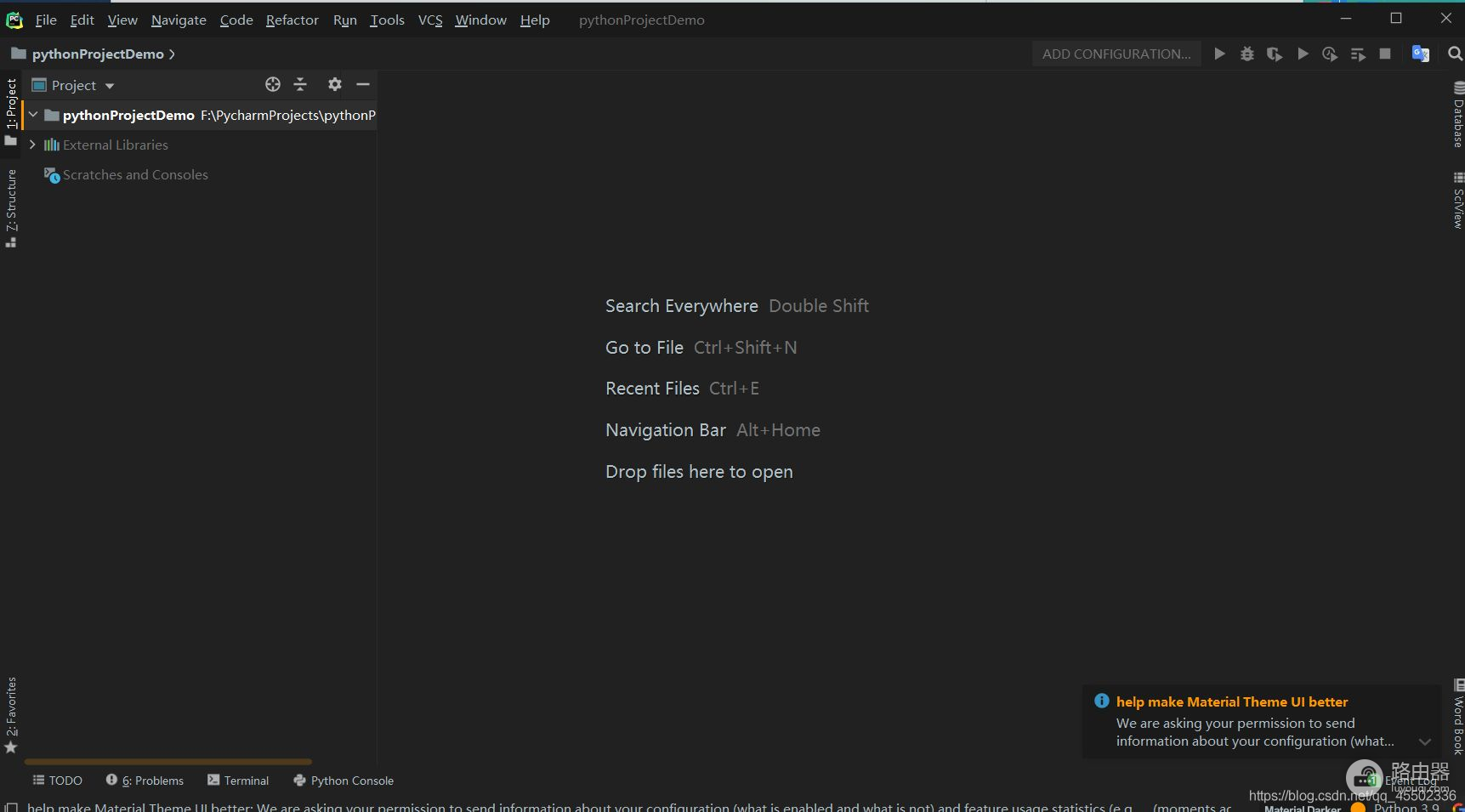Open the Terminal tab
The height and width of the screenshot is (812, 1465).
(238, 780)
